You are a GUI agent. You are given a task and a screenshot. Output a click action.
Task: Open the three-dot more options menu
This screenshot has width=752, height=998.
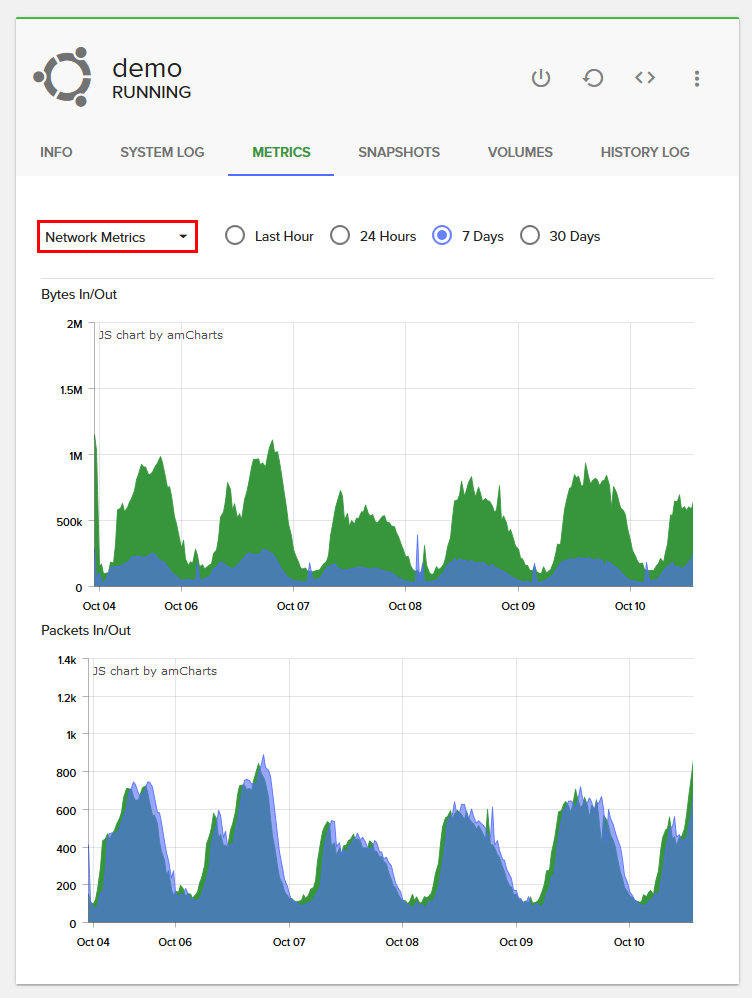[697, 78]
